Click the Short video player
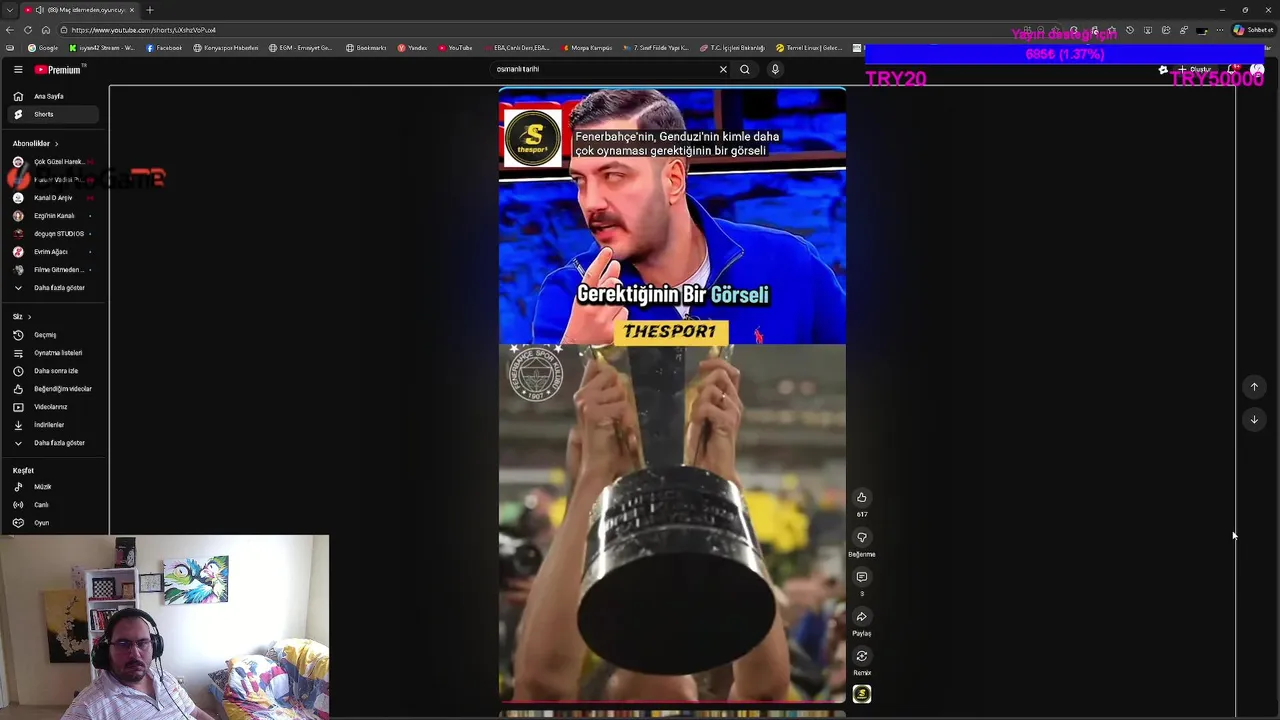 [672, 395]
